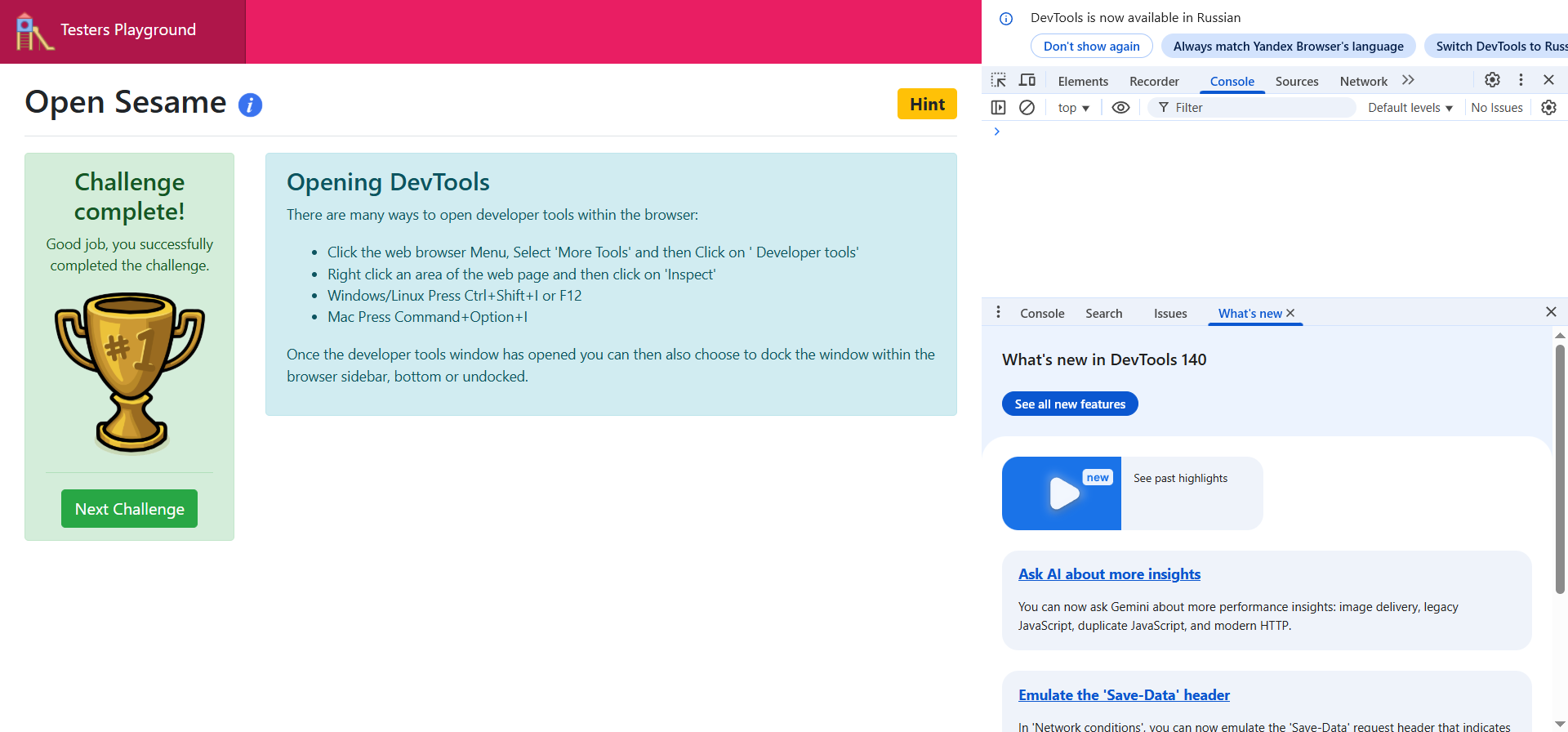Click the Opening DevTools heading
Screen dimensions: 1568x732
pos(388,181)
